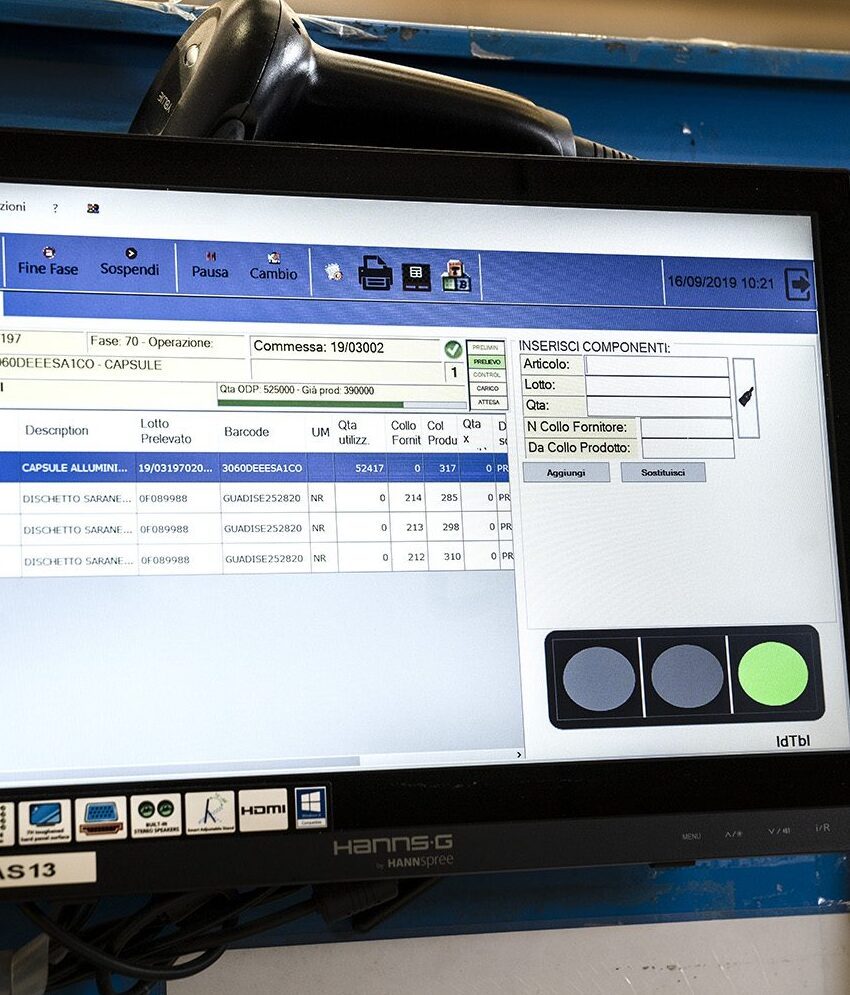The image size is (850, 995).
Task: Click the Fine Fase toolbar button
Action: 47,261
